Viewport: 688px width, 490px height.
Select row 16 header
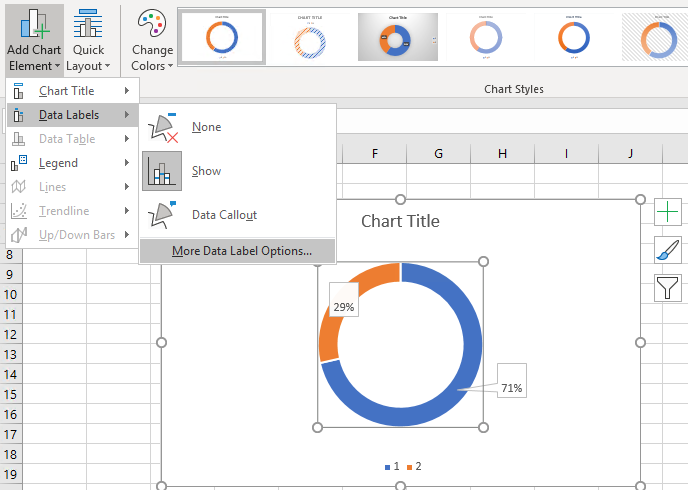pyautogui.click(x=11, y=415)
